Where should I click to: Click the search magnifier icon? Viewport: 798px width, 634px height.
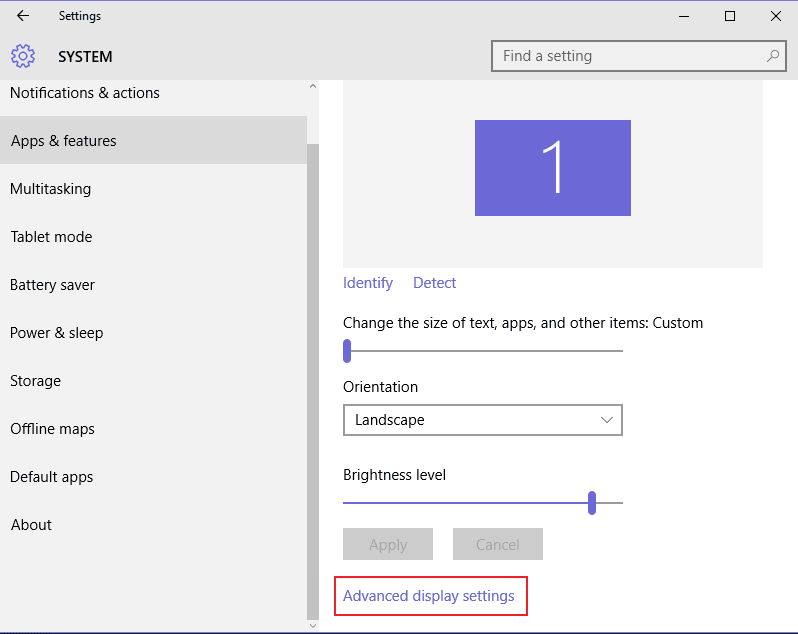(x=773, y=56)
